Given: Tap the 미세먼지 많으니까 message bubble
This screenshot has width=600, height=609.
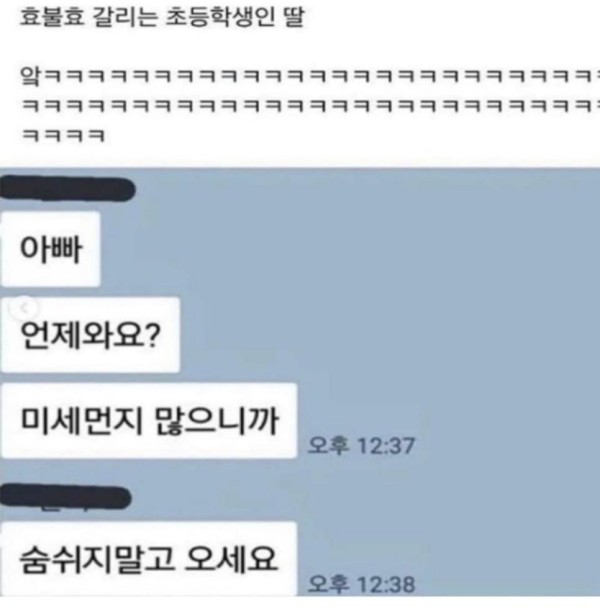Looking at the screenshot, I should point(148,421).
